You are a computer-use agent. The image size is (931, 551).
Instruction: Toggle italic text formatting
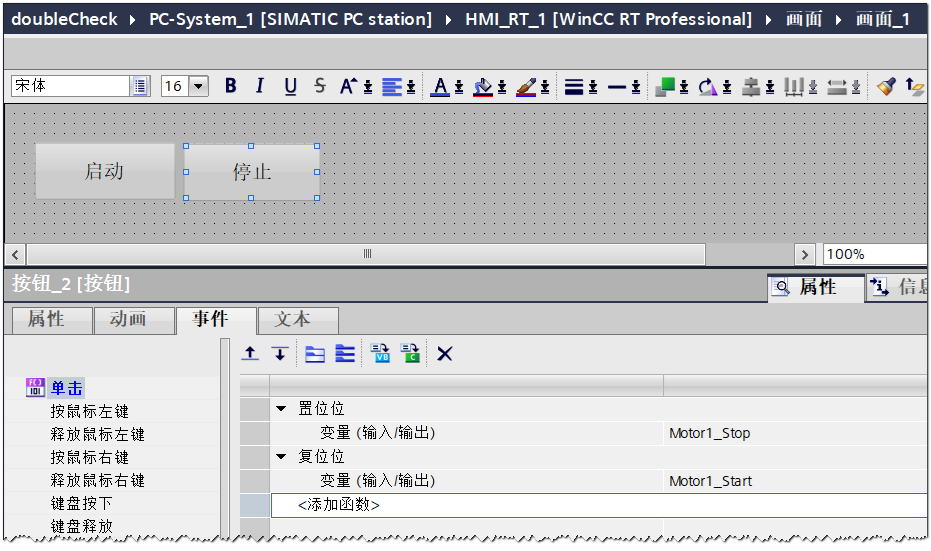(x=260, y=87)
